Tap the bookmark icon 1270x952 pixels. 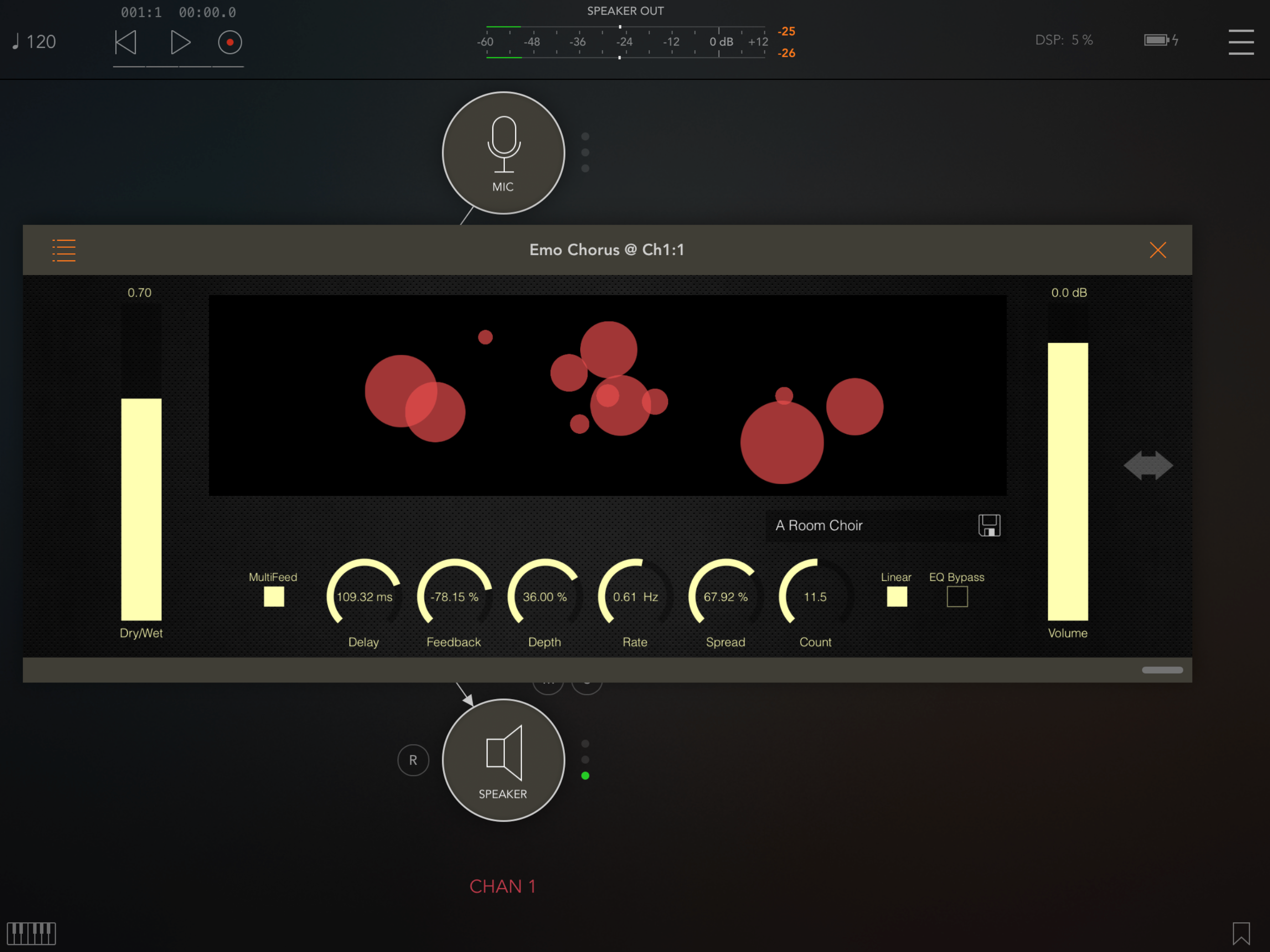tap(1240, 933)
